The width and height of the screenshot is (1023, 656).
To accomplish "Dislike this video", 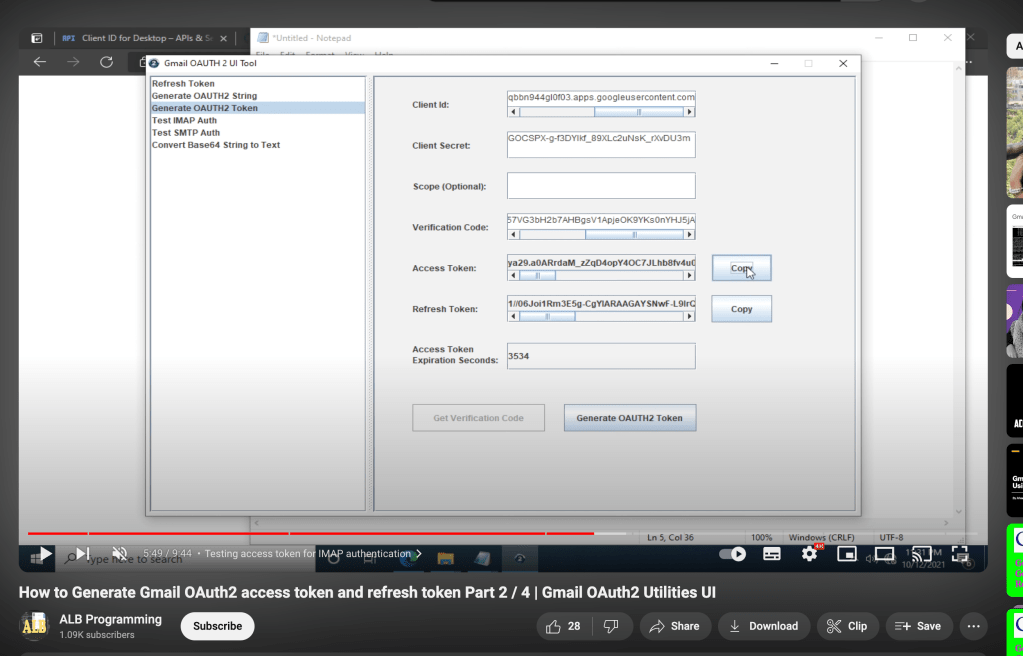I will click(611, 626).
